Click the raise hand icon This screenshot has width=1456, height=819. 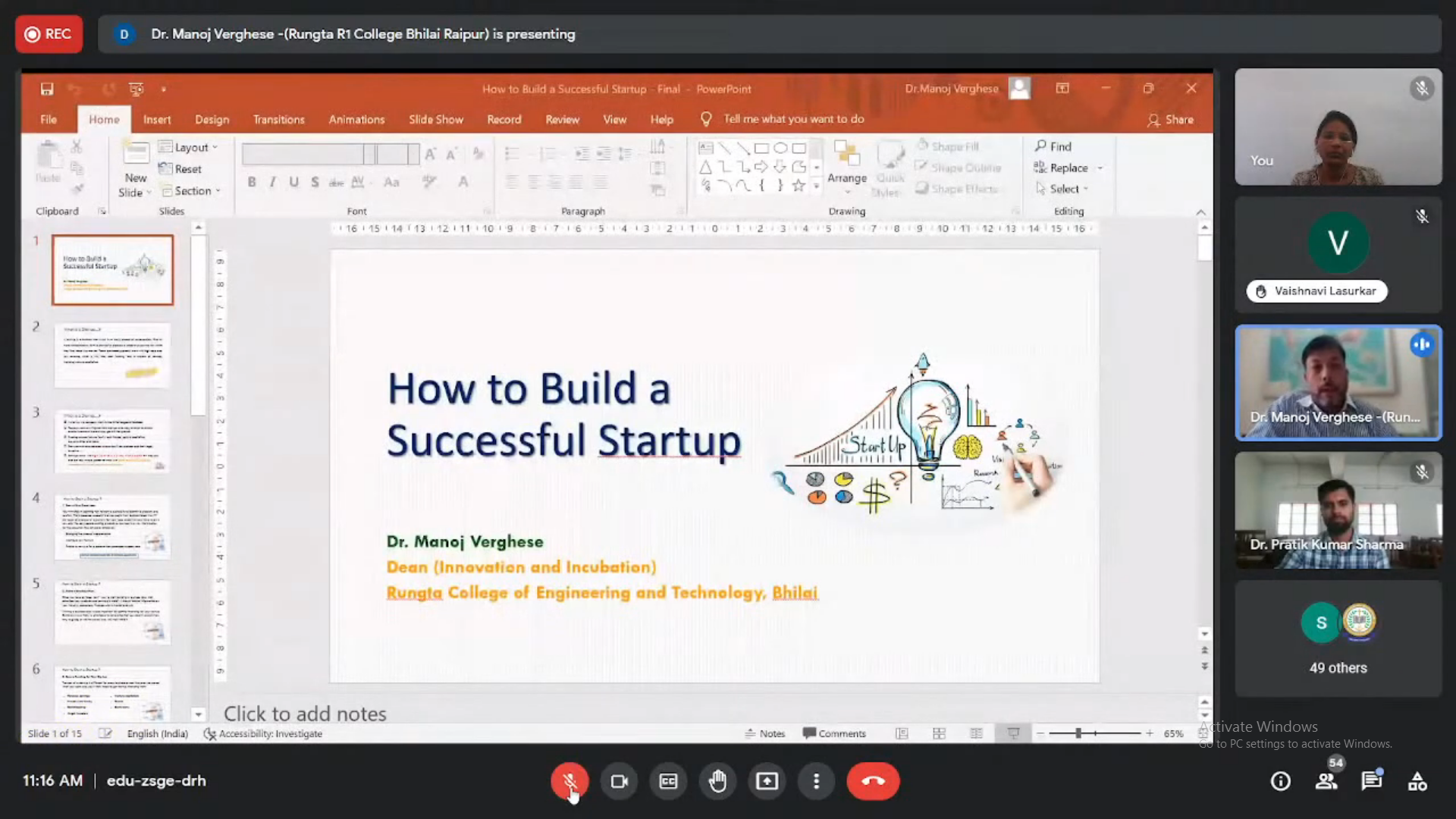[717, 781]
